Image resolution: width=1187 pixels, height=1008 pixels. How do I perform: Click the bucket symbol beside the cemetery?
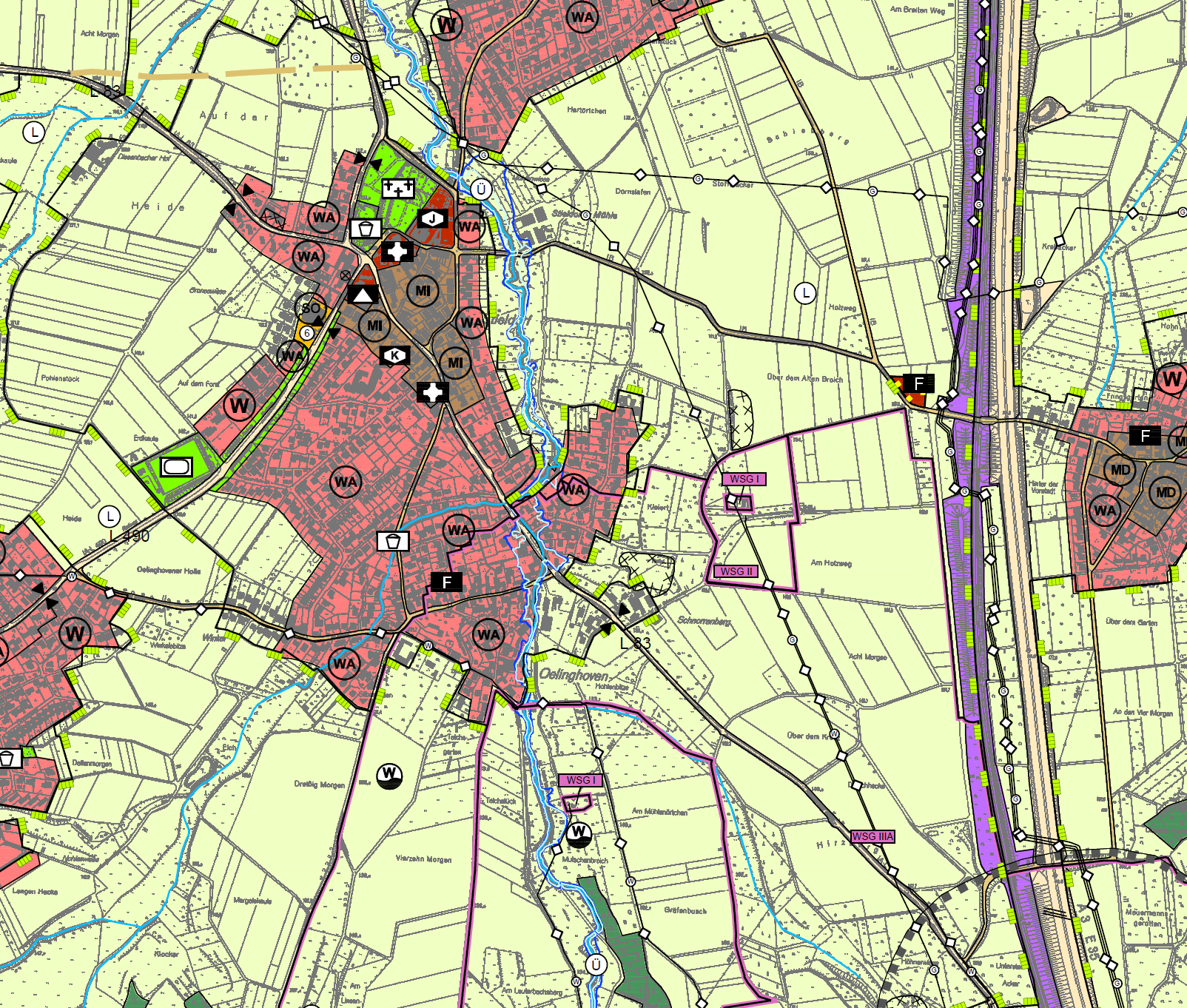point(366,229)
